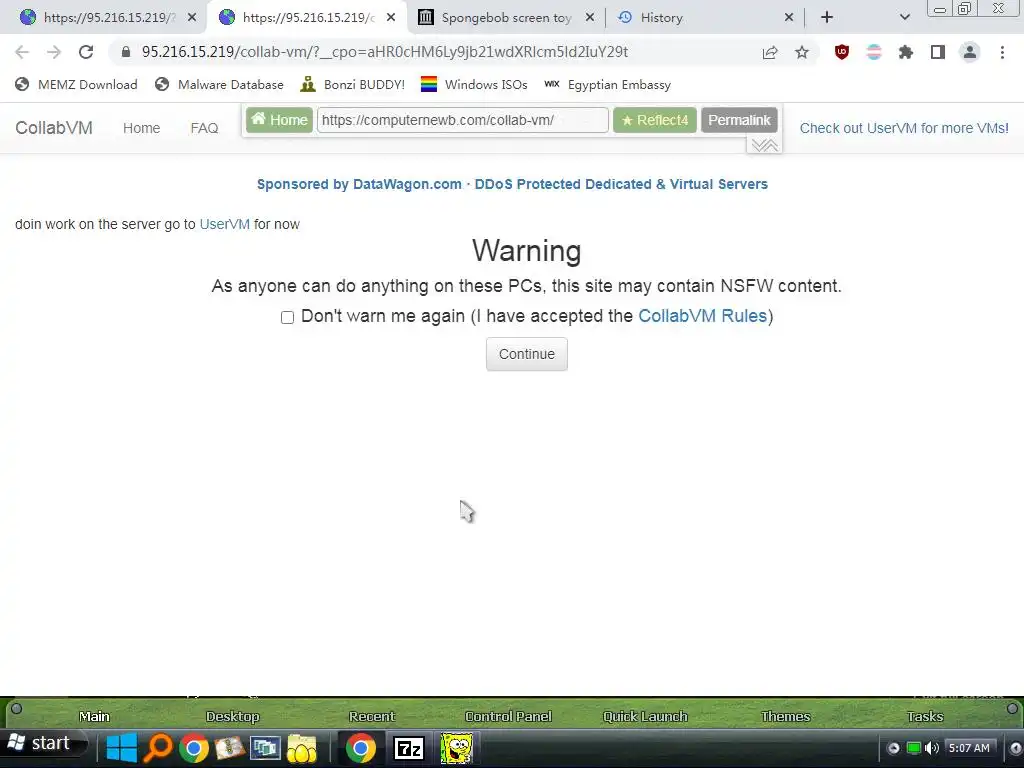Open the Chrome profile avatar
This screenshot has height=768, width=1024.
tap(970, 52)
